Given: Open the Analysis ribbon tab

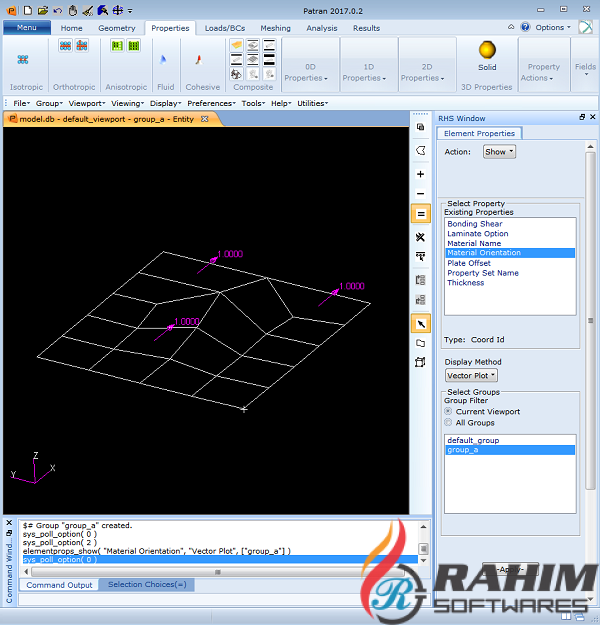Looking at the screenshot, I should click(x=322, y=28).
